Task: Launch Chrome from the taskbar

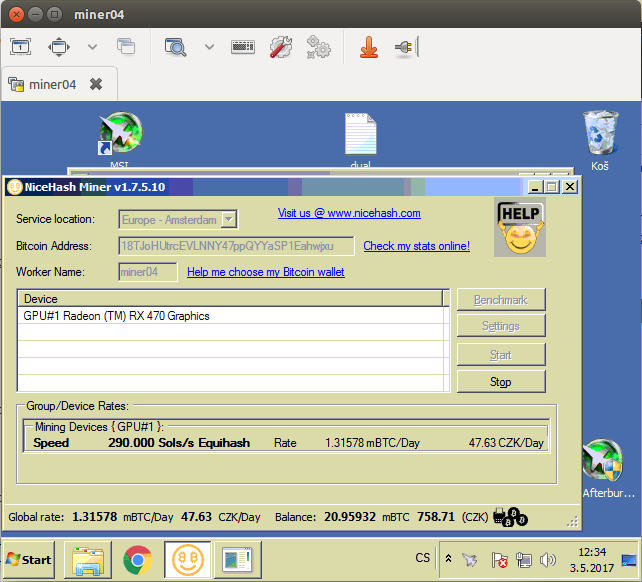Action: tap(138, 559)
